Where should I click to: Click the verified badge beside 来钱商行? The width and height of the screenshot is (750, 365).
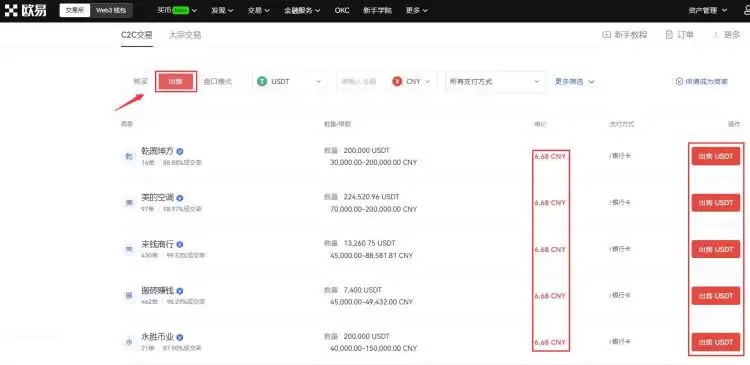click(180, 244)
